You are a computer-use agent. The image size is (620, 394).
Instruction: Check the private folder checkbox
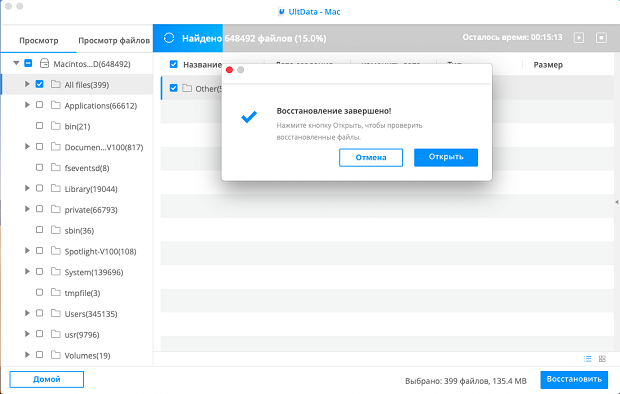39,209
